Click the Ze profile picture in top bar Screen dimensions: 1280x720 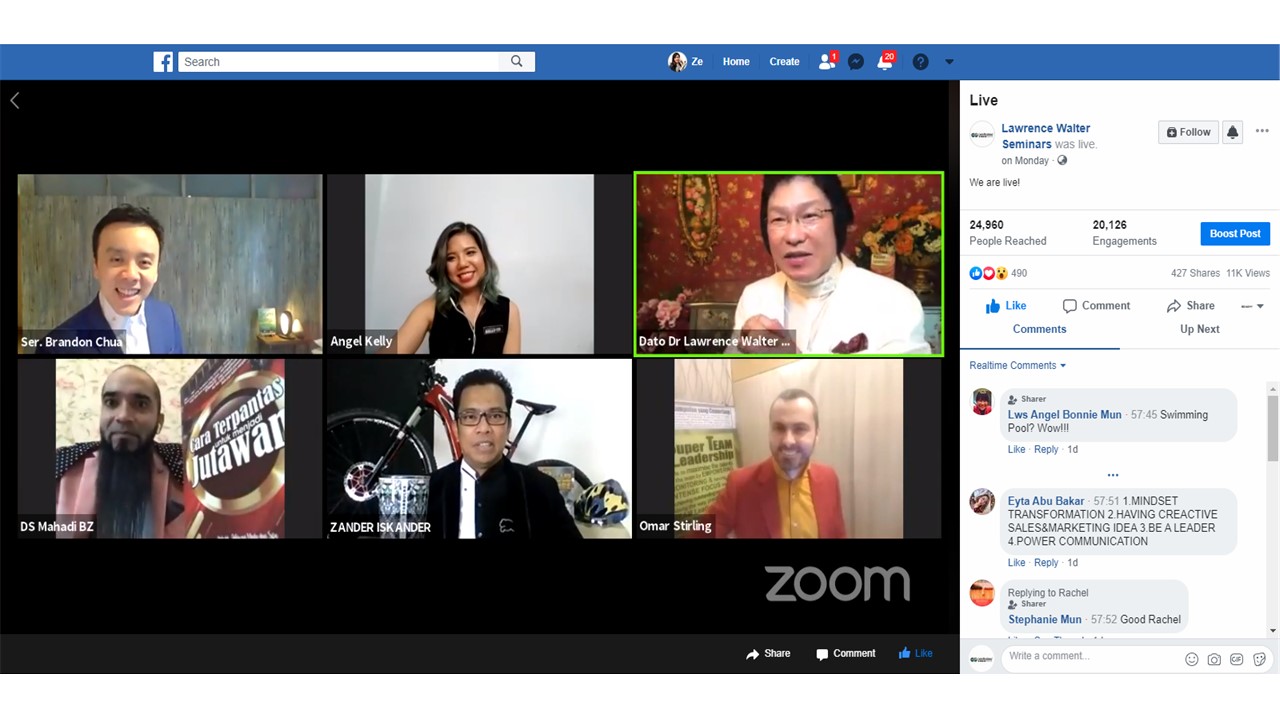click(x=677, y=62)
